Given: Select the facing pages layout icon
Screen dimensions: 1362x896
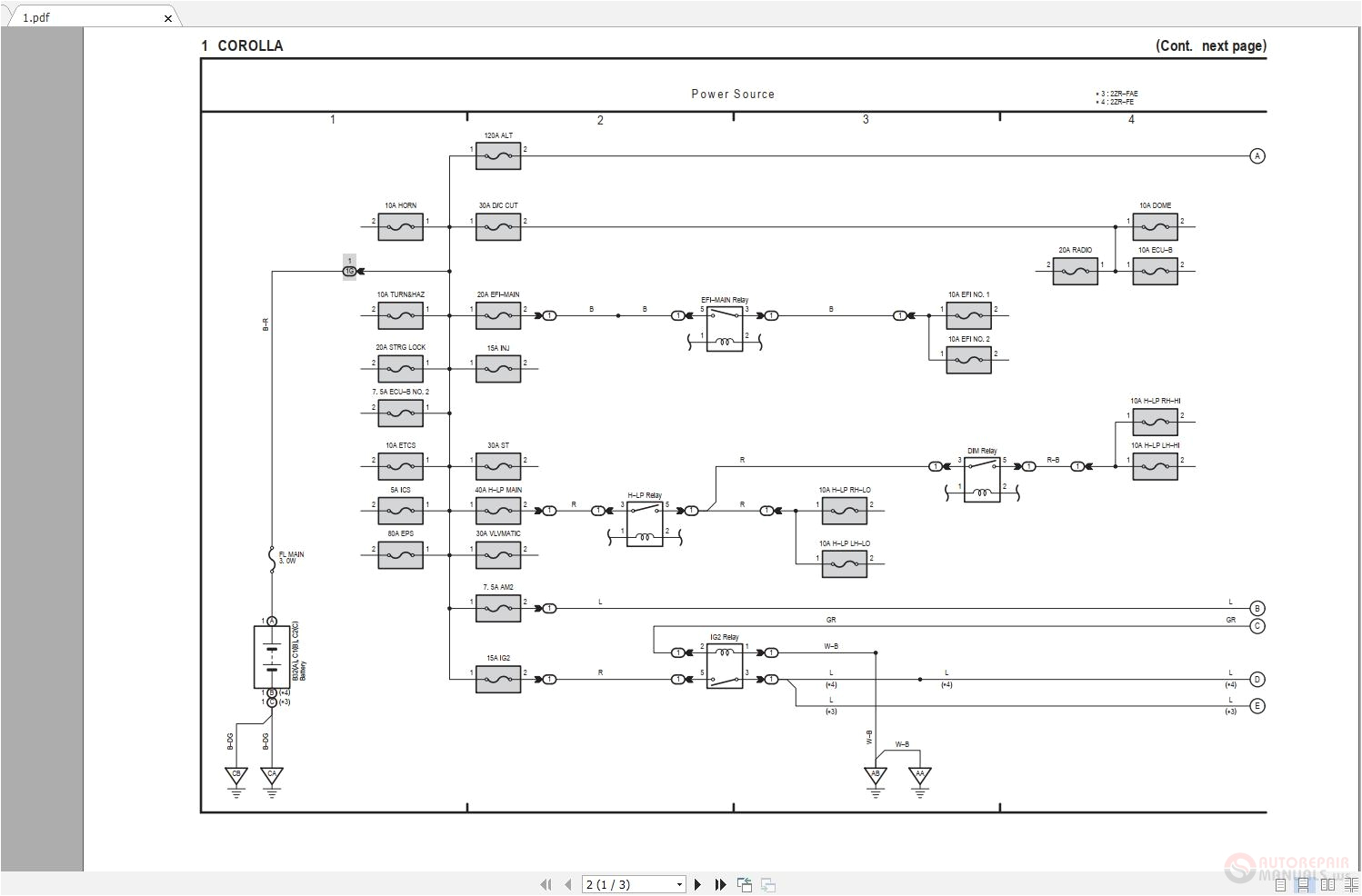Looking at the screenshot, I should point(1327,885).
